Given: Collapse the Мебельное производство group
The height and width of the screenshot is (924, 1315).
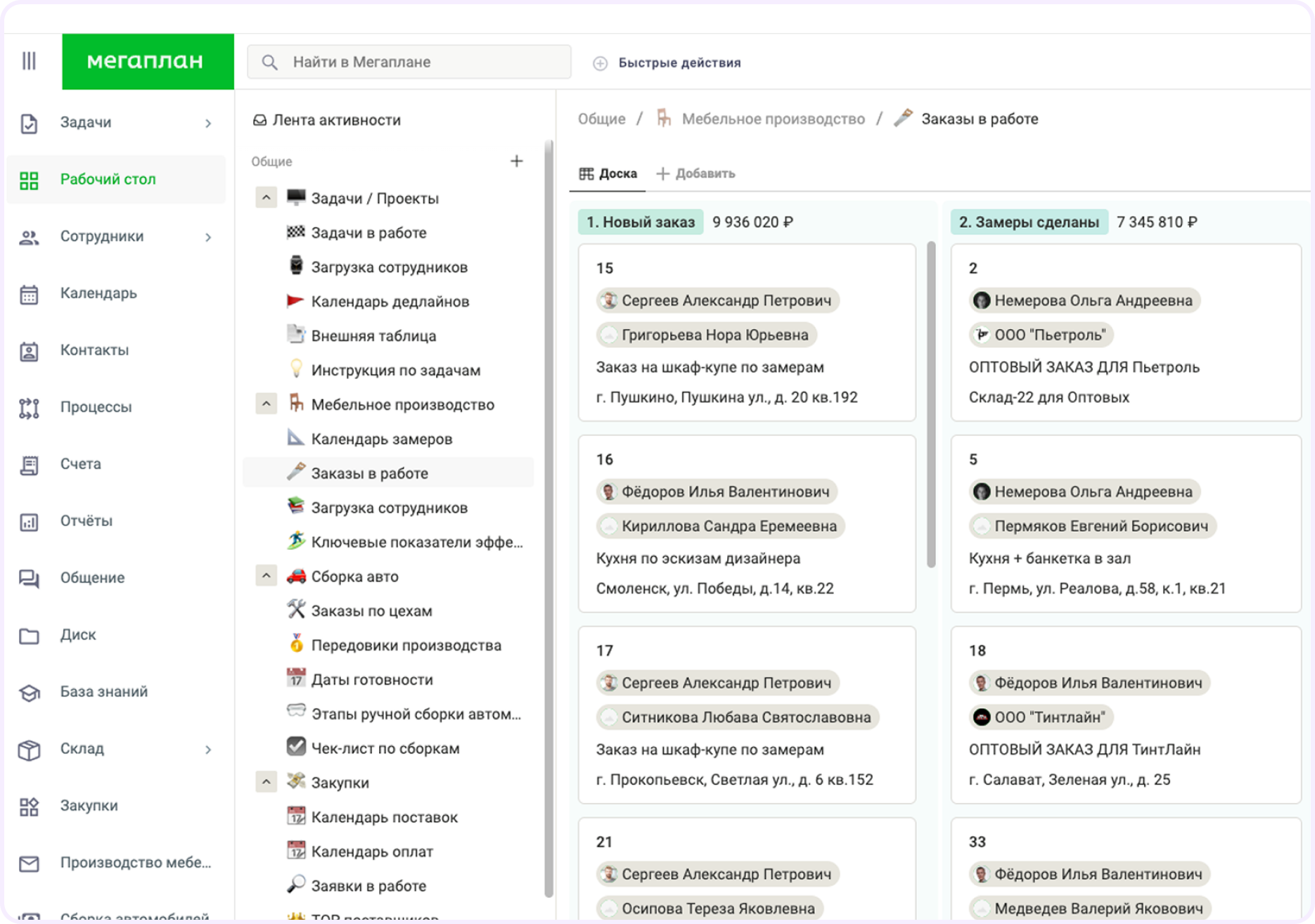Looking at the screenshot, I should [266, 404].
